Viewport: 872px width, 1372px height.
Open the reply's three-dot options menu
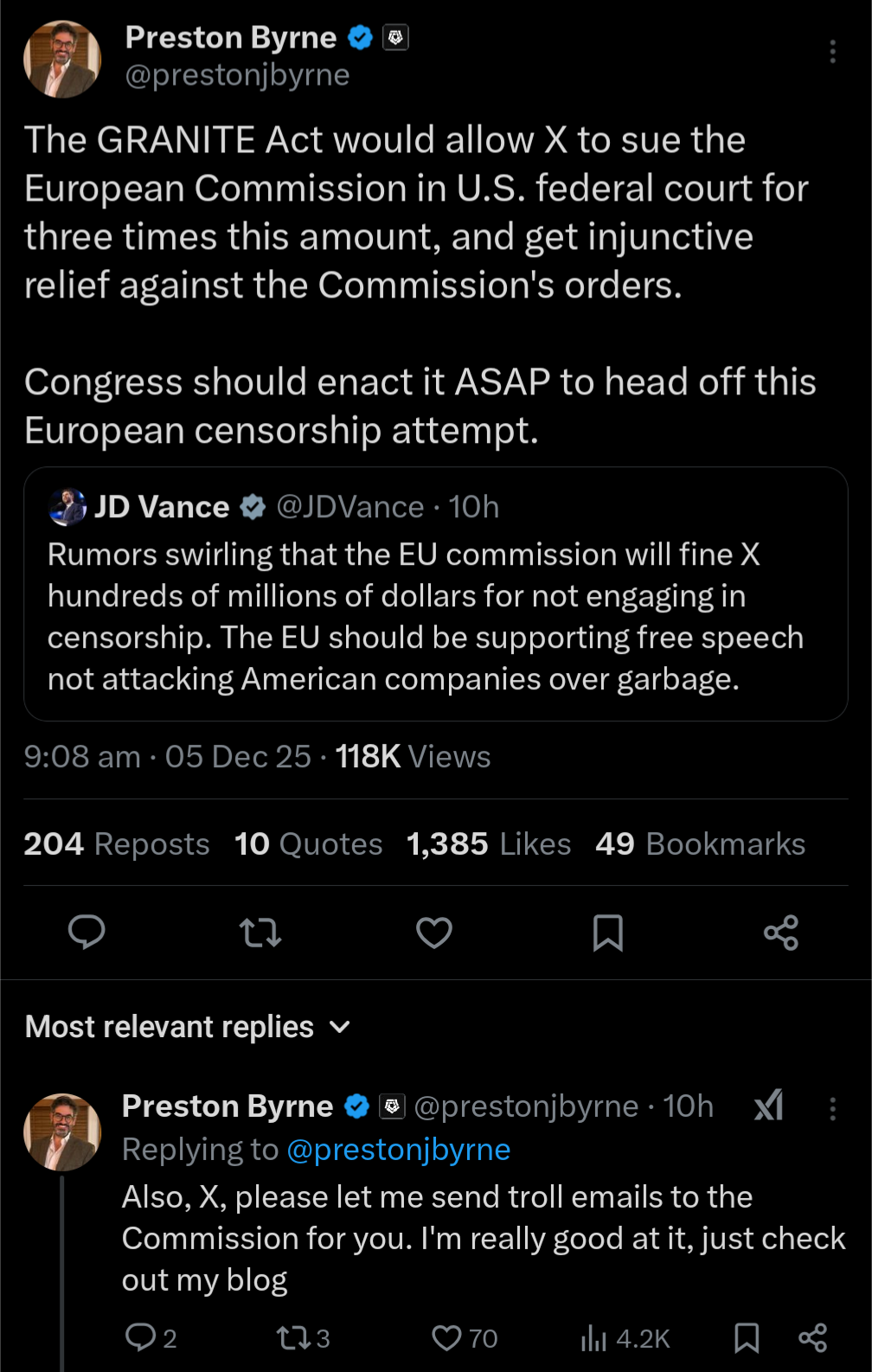tap(832, 1108)
